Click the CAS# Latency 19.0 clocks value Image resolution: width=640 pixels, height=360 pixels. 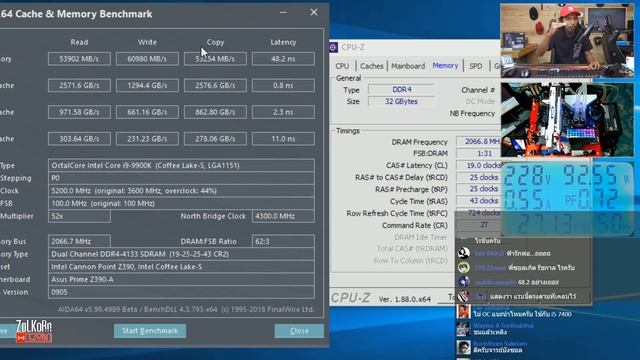(x=478, y=165)
